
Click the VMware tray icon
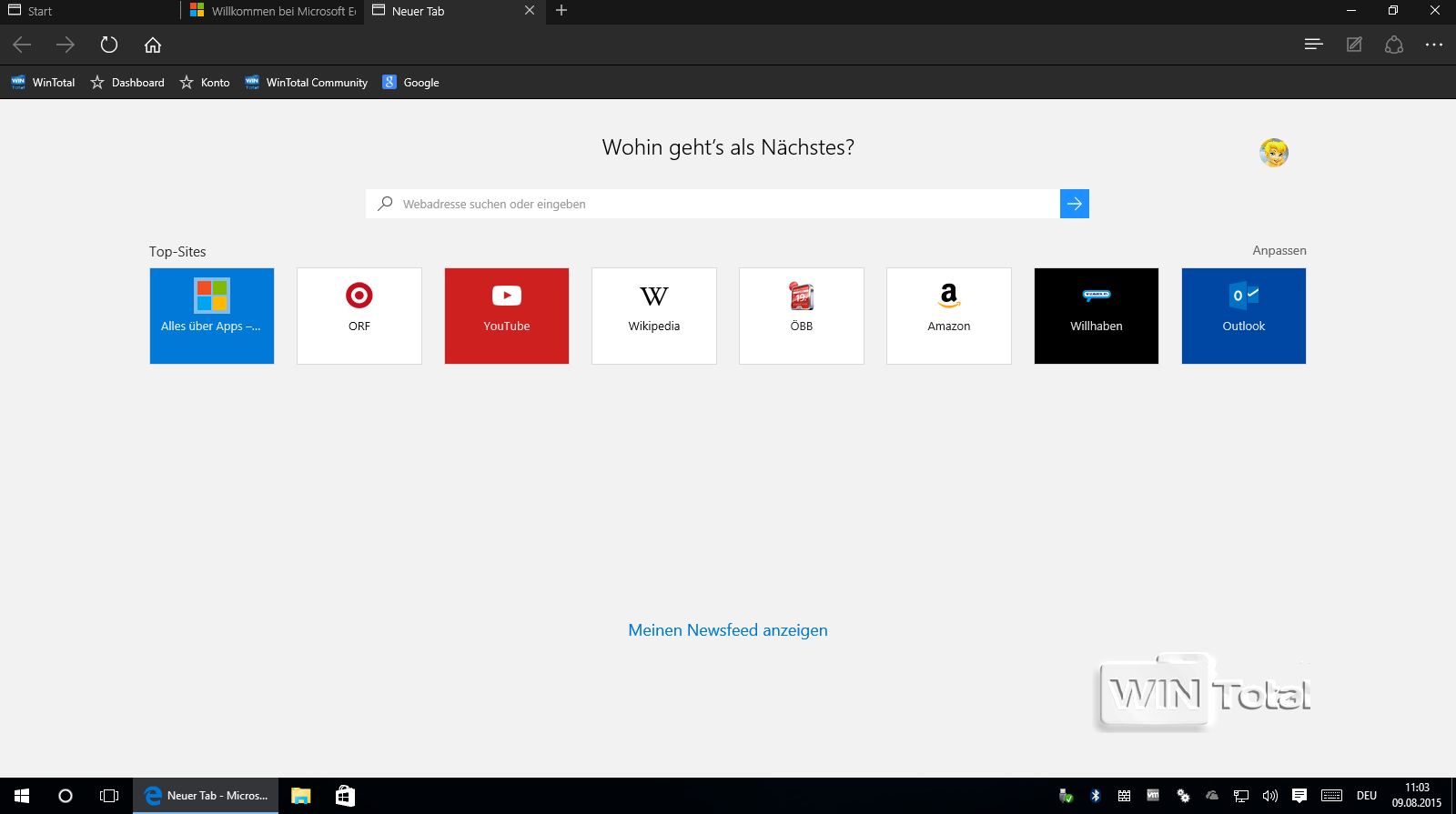tap(1153, 796)
